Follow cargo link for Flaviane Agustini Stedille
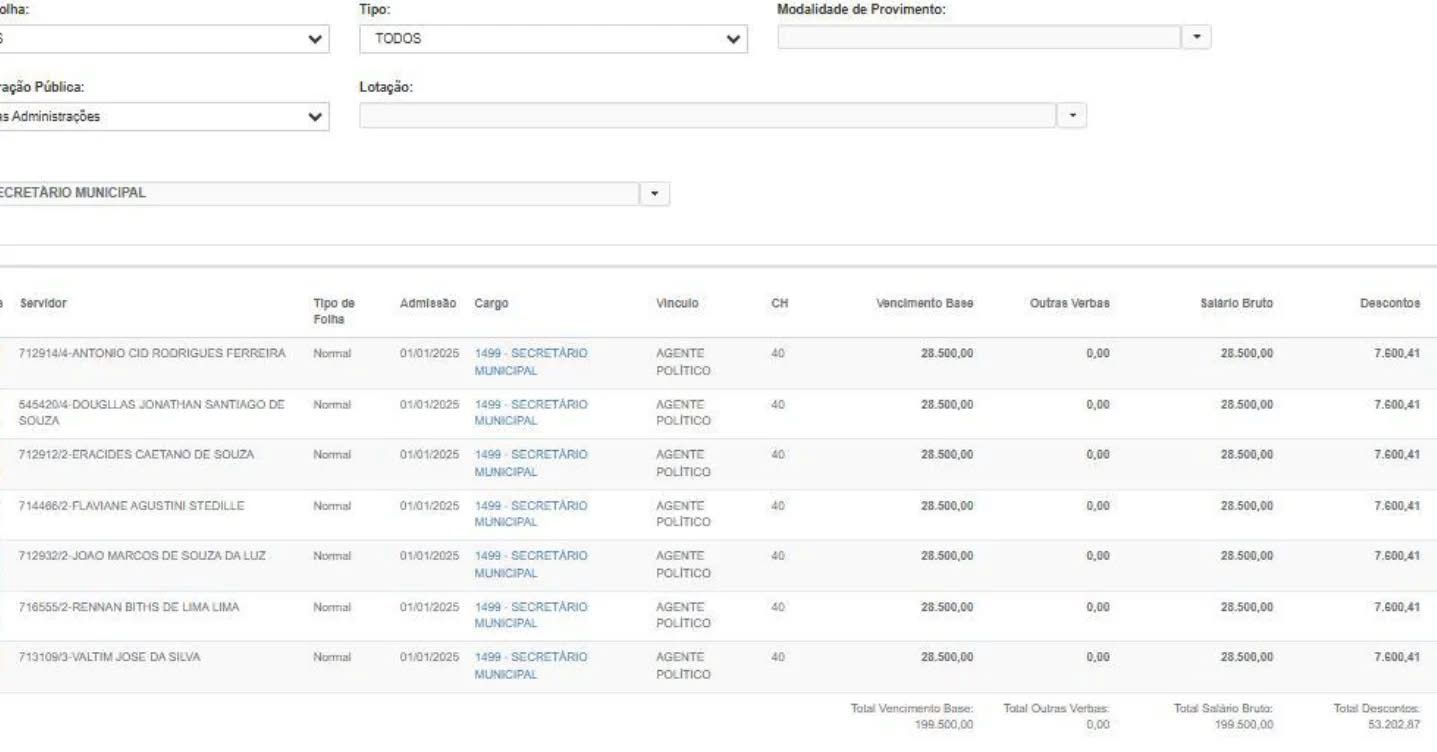 530,514
